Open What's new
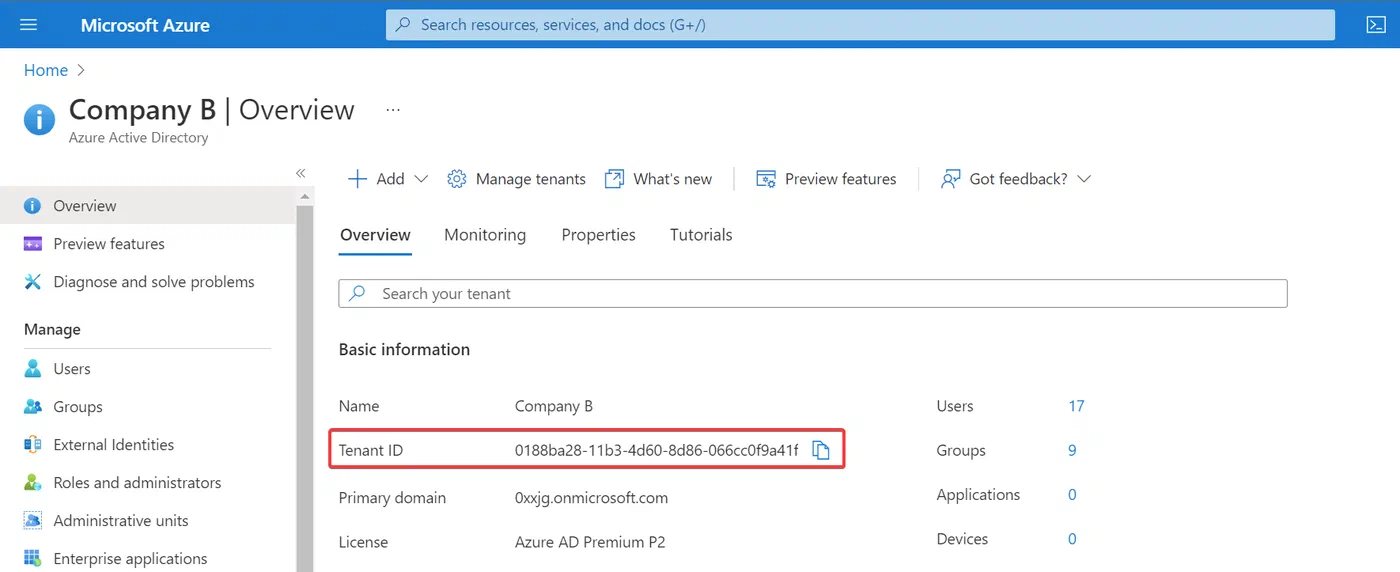Viewport: 1400px width, 572px height. point(659,179)
